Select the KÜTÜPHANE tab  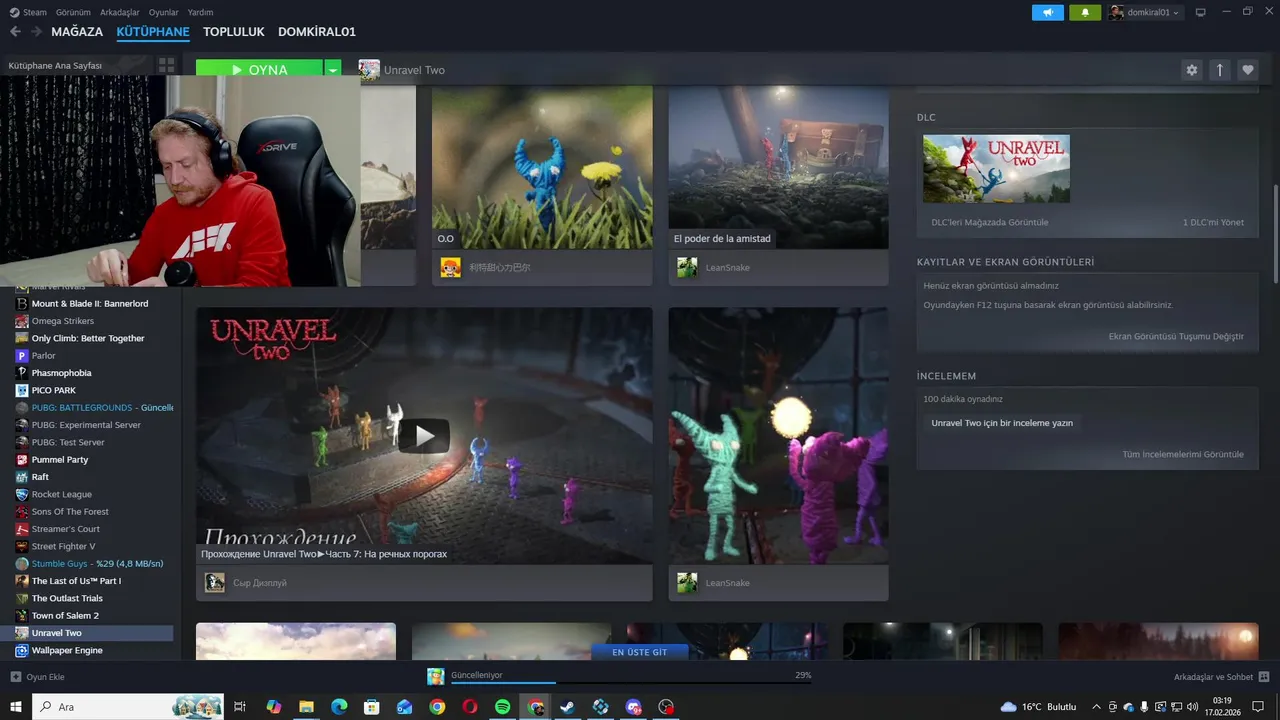click(153, 32)
